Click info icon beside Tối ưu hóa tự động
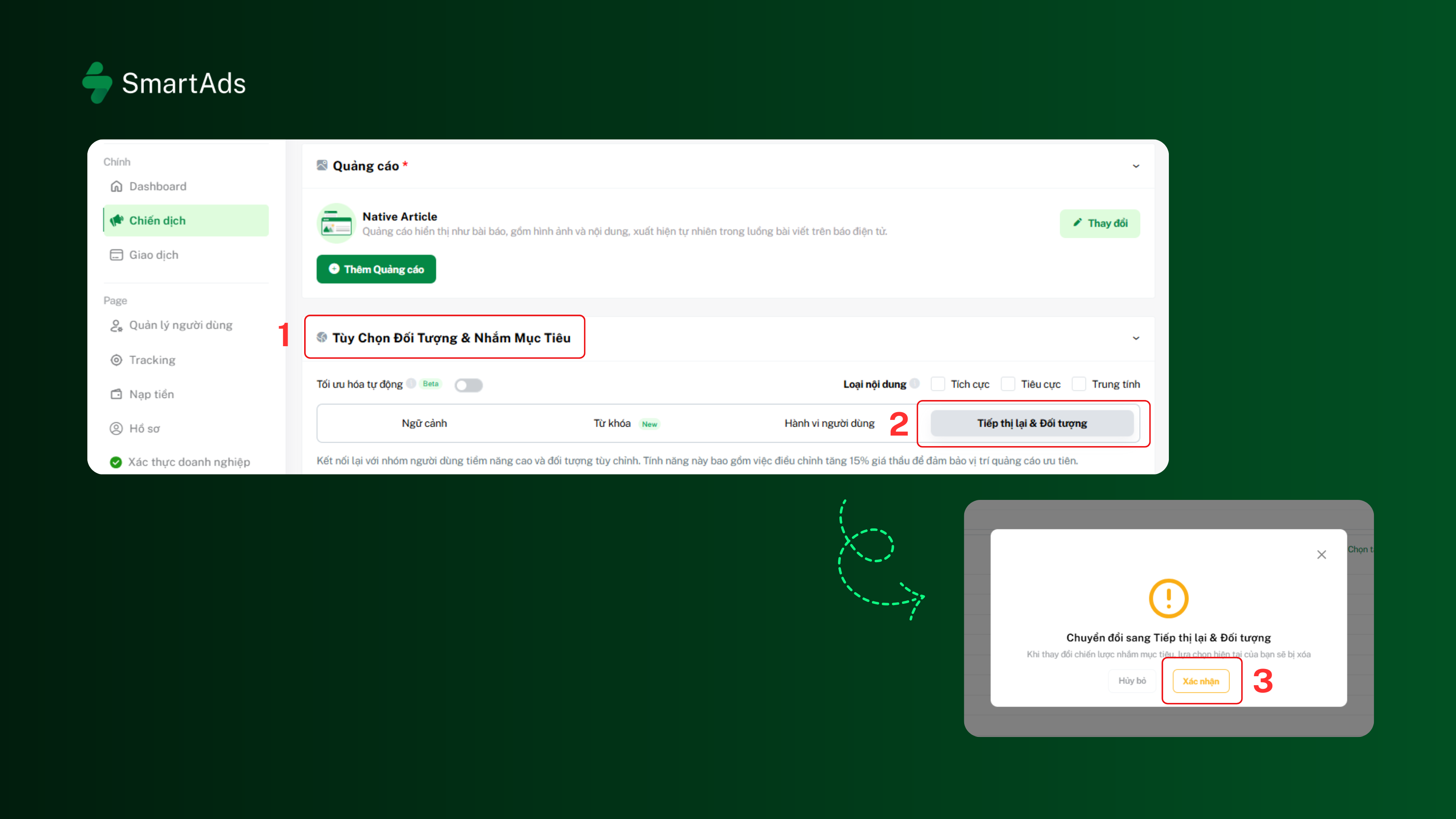Screen dimensions: 1456x819 pos(411,383)
